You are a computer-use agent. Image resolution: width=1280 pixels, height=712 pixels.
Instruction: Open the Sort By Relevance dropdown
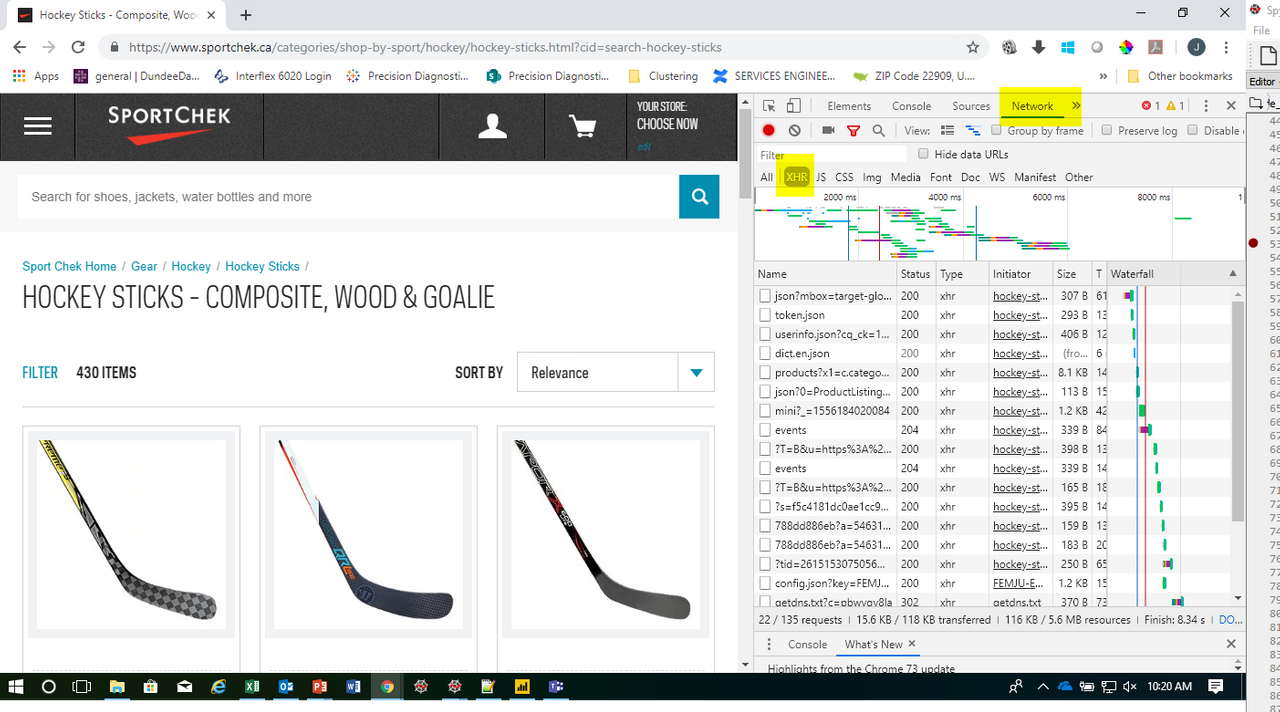(616, 373)
